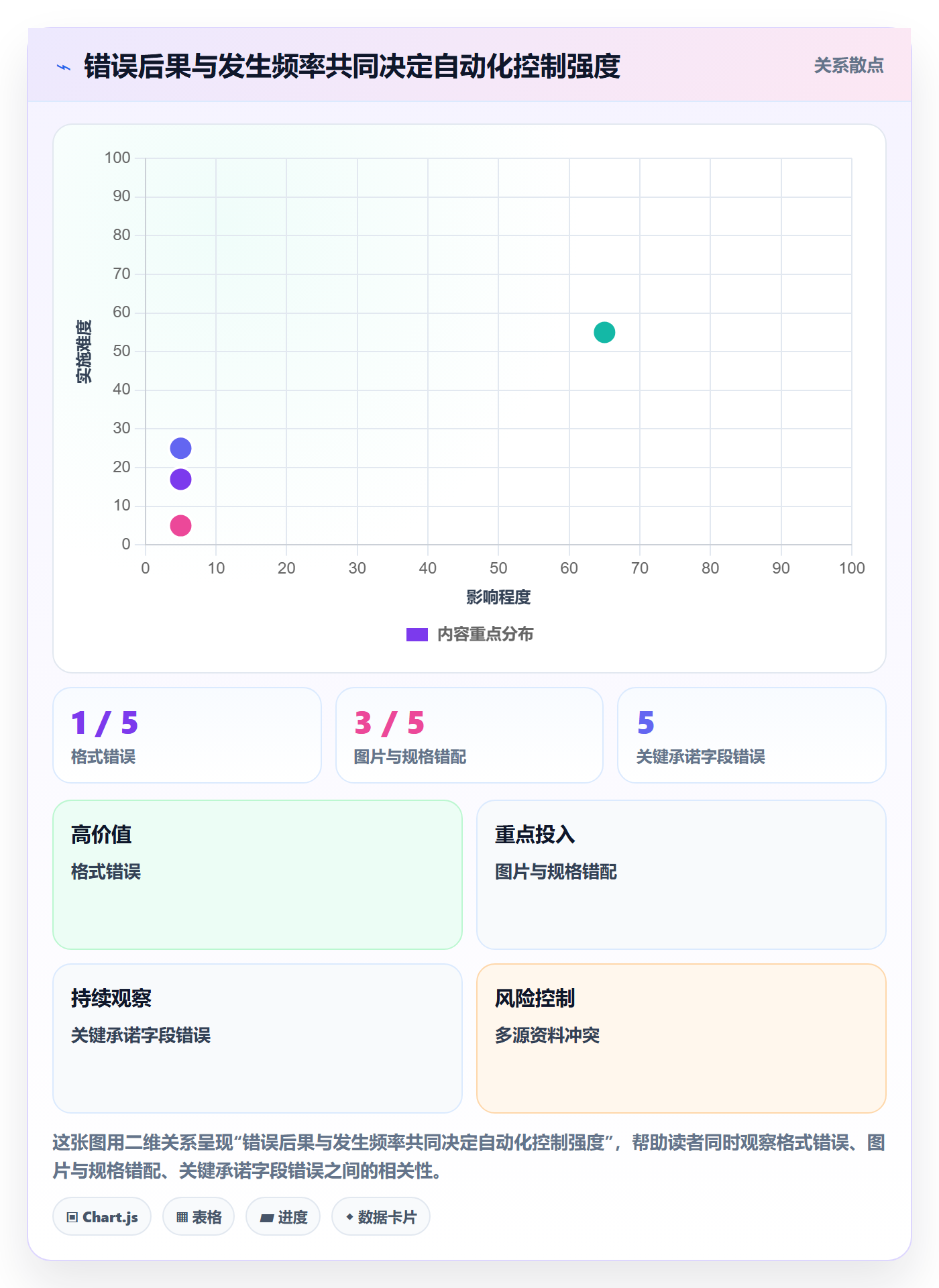Toggle the 内容重点分布 legend swatch

[x=417, y=635]
